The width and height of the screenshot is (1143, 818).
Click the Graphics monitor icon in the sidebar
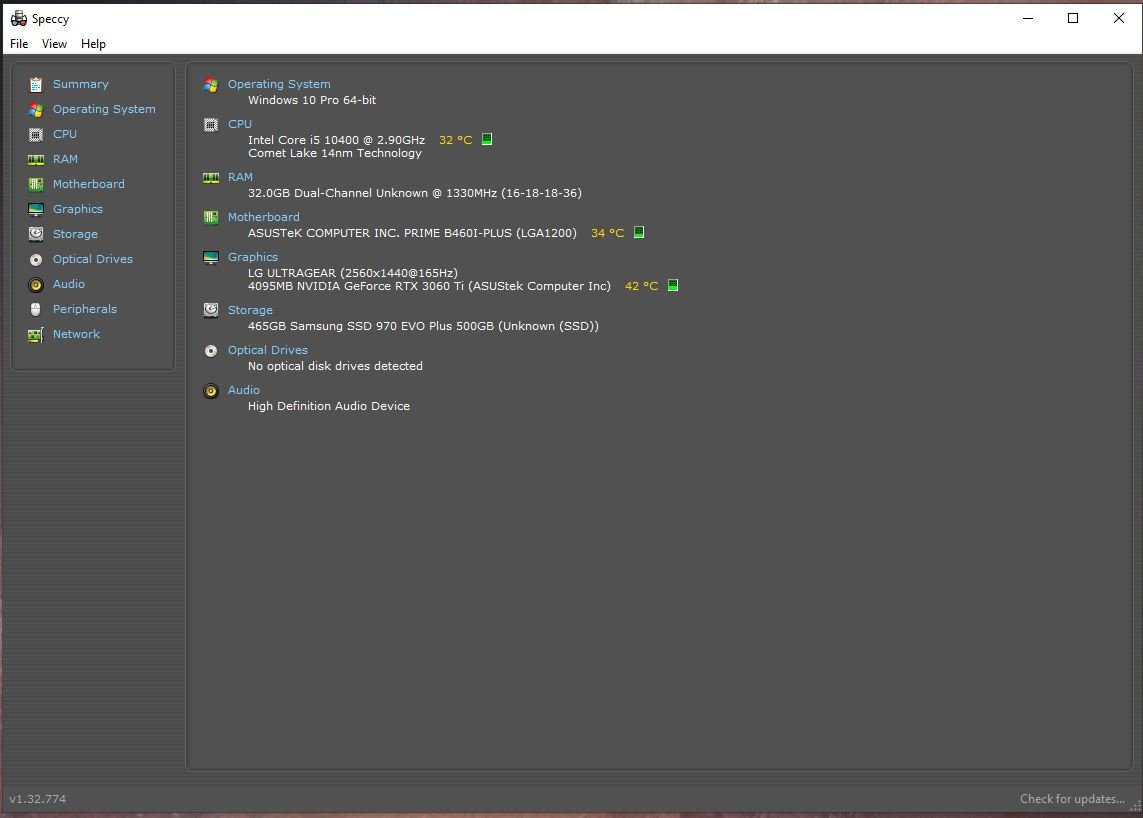click(36, 209)
